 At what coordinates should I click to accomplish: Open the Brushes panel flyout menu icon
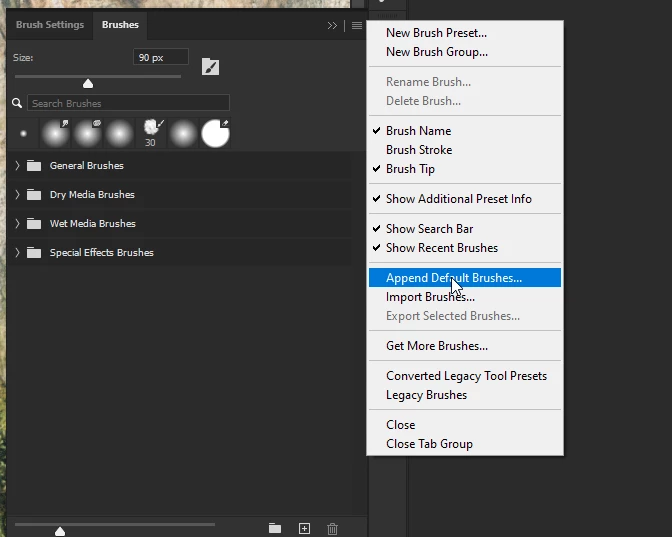357,26
